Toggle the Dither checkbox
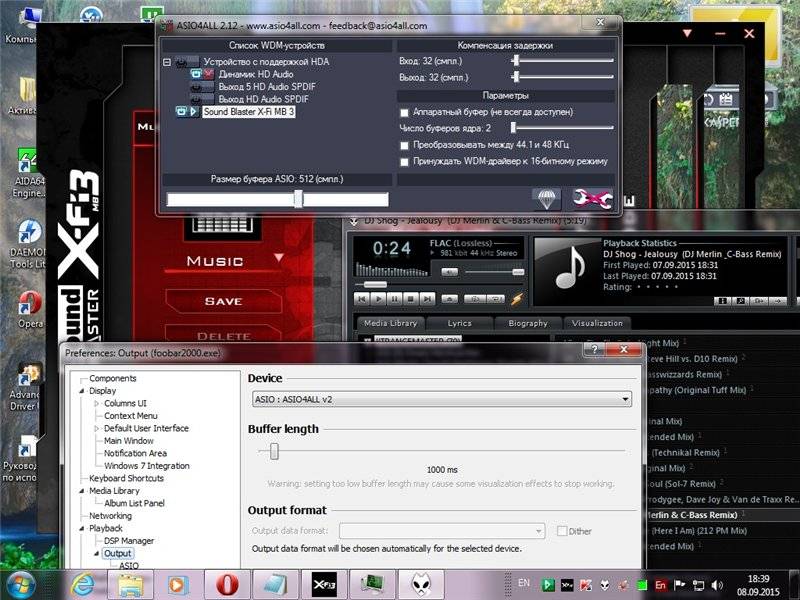The height and width of the screenshot is (600, 800). pos(562,531)
